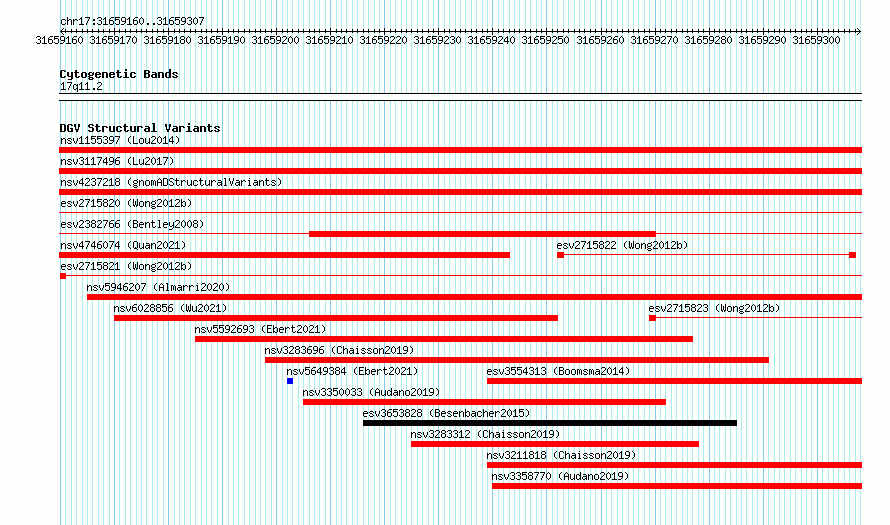
Task: Open the nsv4746074 (Quan2021) variant
Action: pos(284,255)
